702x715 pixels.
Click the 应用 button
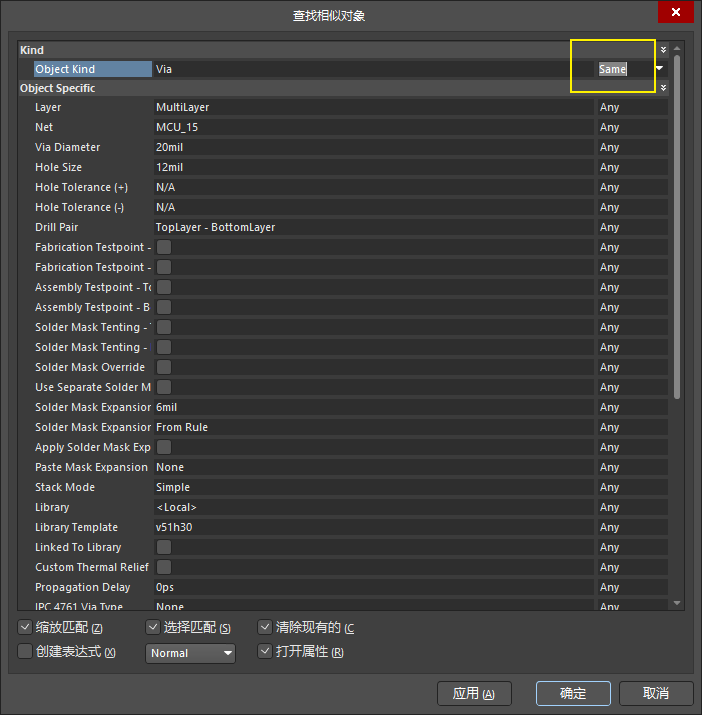tap(474, 693)
